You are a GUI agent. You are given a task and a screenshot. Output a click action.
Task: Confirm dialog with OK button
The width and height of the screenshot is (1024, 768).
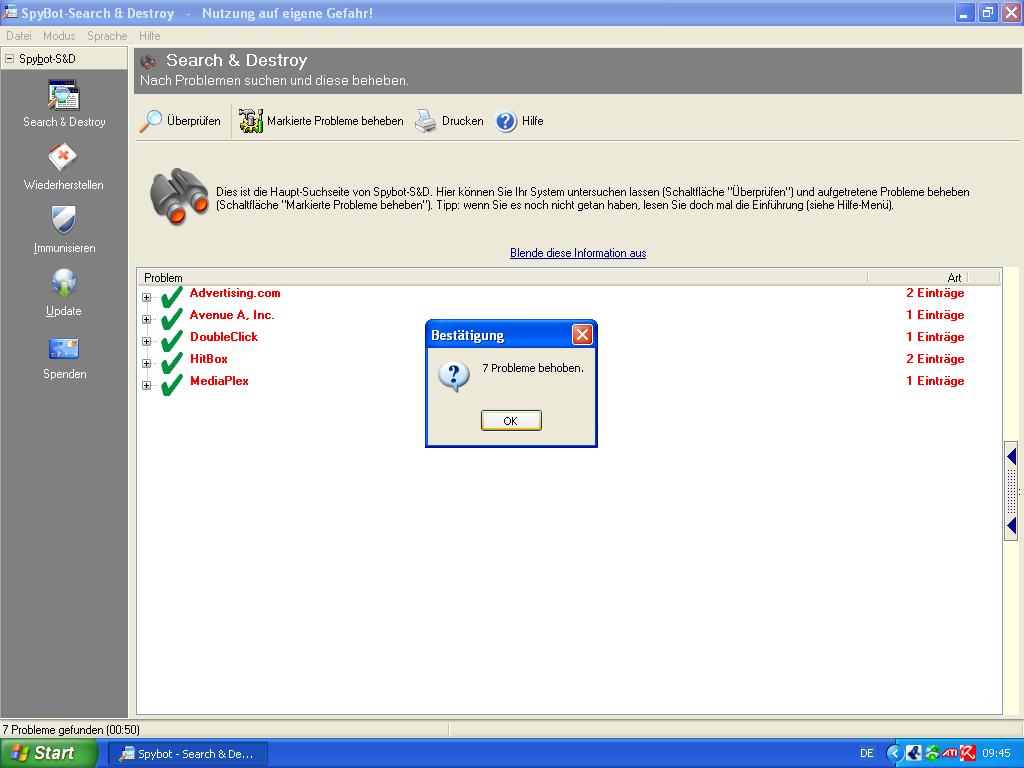[511, 421]
